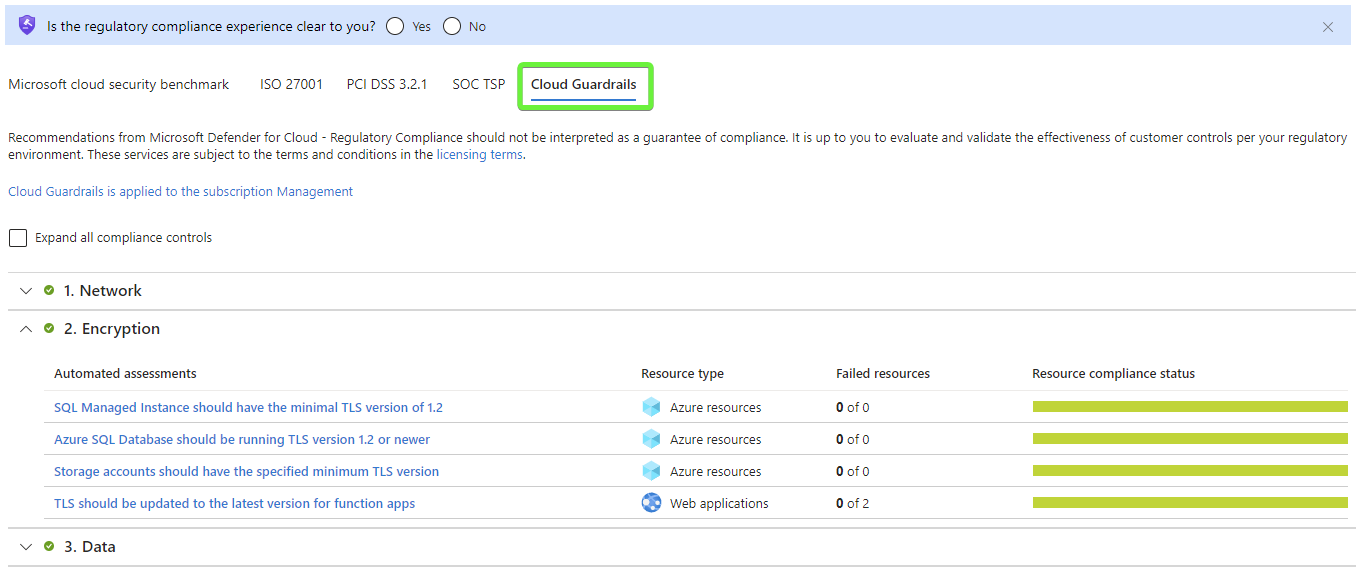Click the Web applications globe icon
The image size is (1361, 570).
651,503
